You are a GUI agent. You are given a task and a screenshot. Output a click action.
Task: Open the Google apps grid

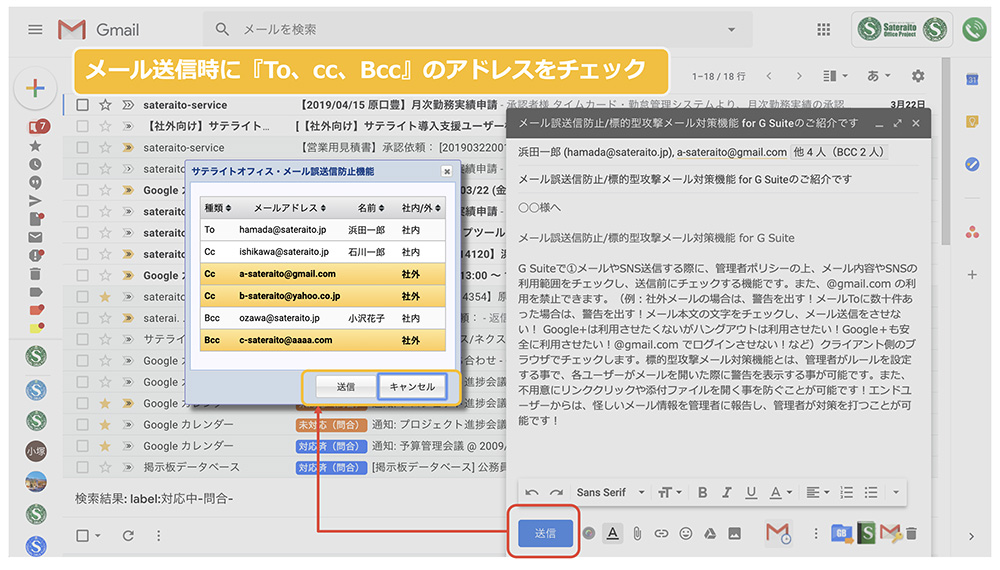click(823, 29)
